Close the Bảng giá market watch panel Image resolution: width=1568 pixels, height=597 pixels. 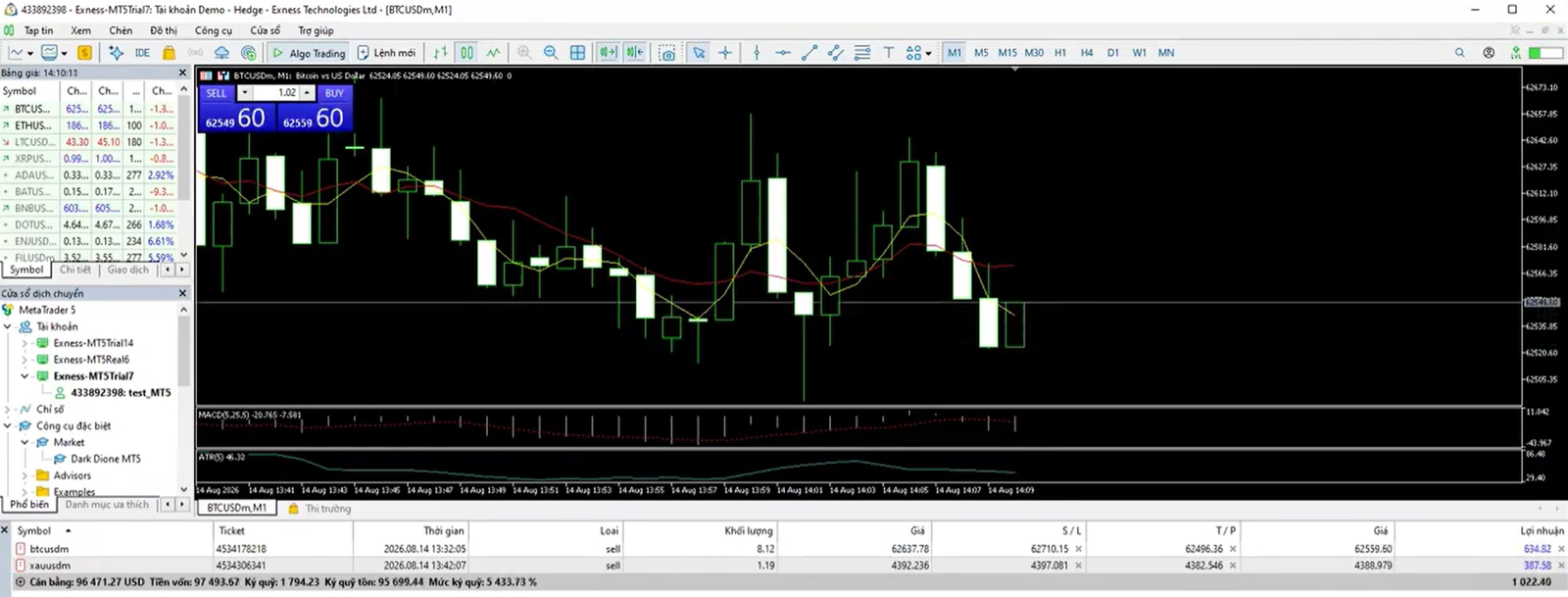(x=182, y=73)
